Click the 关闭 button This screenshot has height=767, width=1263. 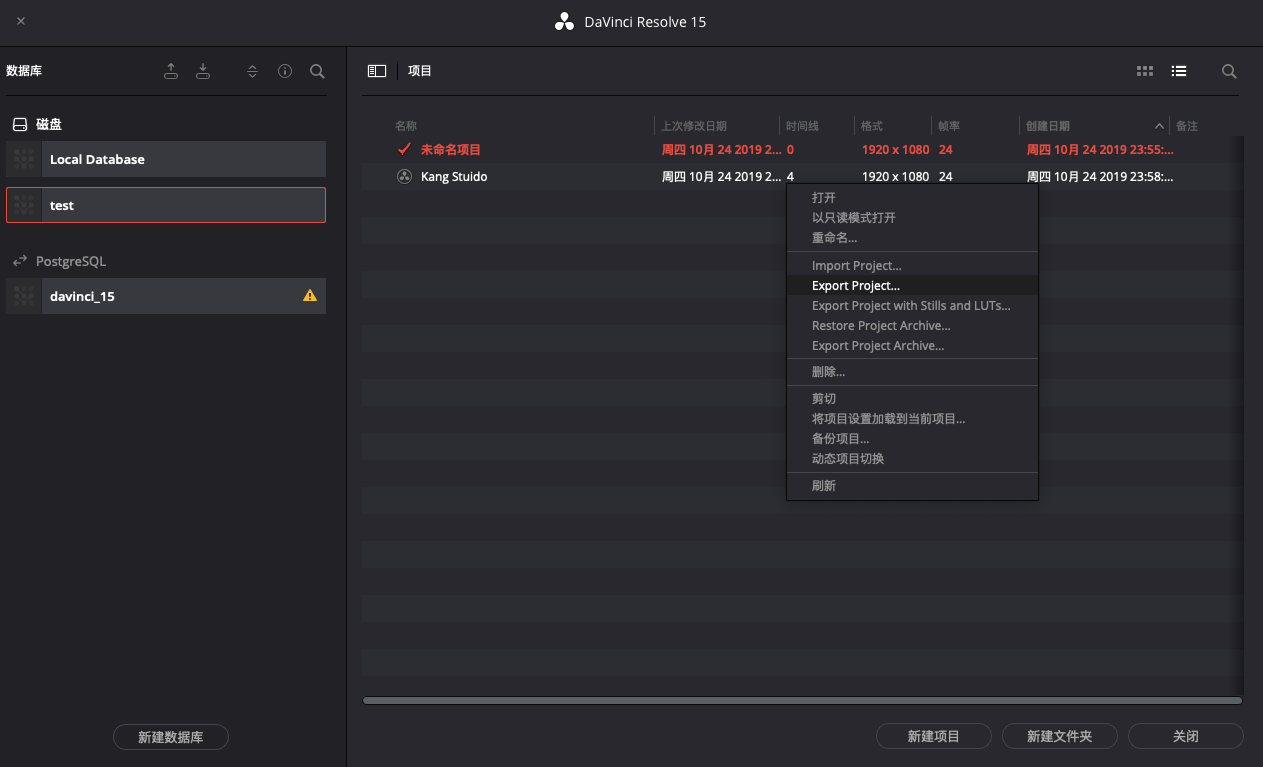tap(1186, 736)
